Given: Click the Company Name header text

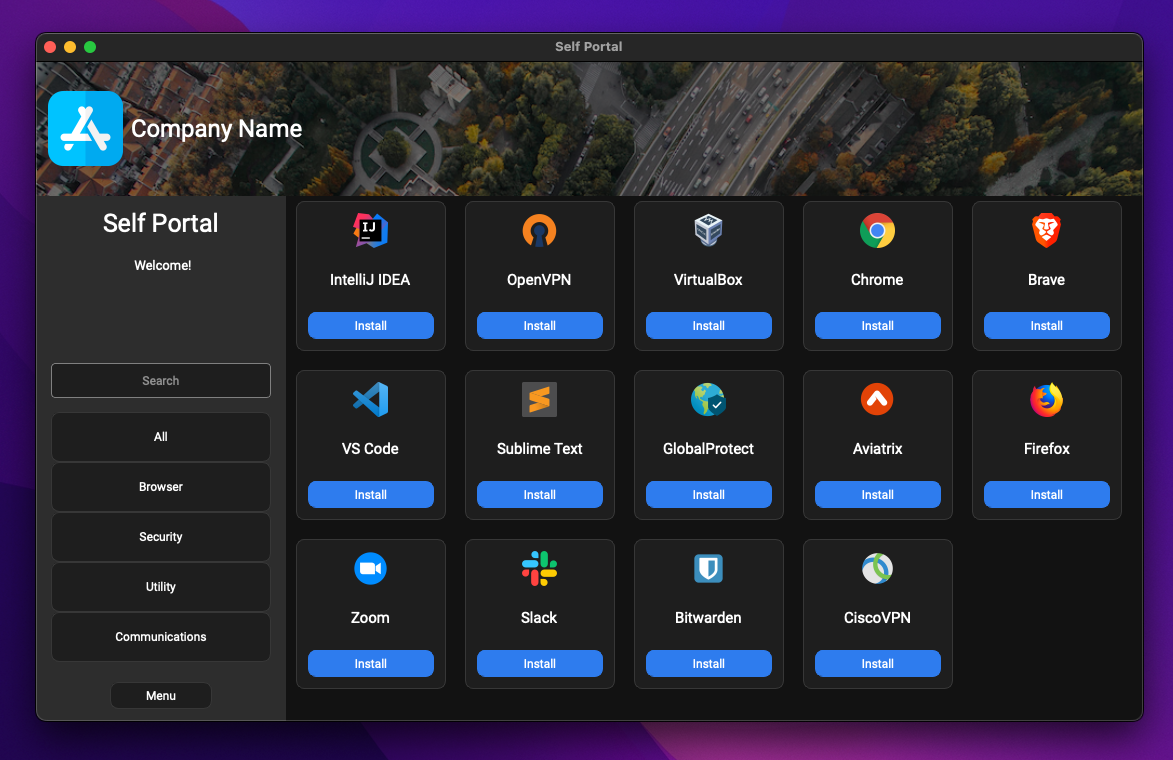Looking at the screenshot, I should 216,129.
